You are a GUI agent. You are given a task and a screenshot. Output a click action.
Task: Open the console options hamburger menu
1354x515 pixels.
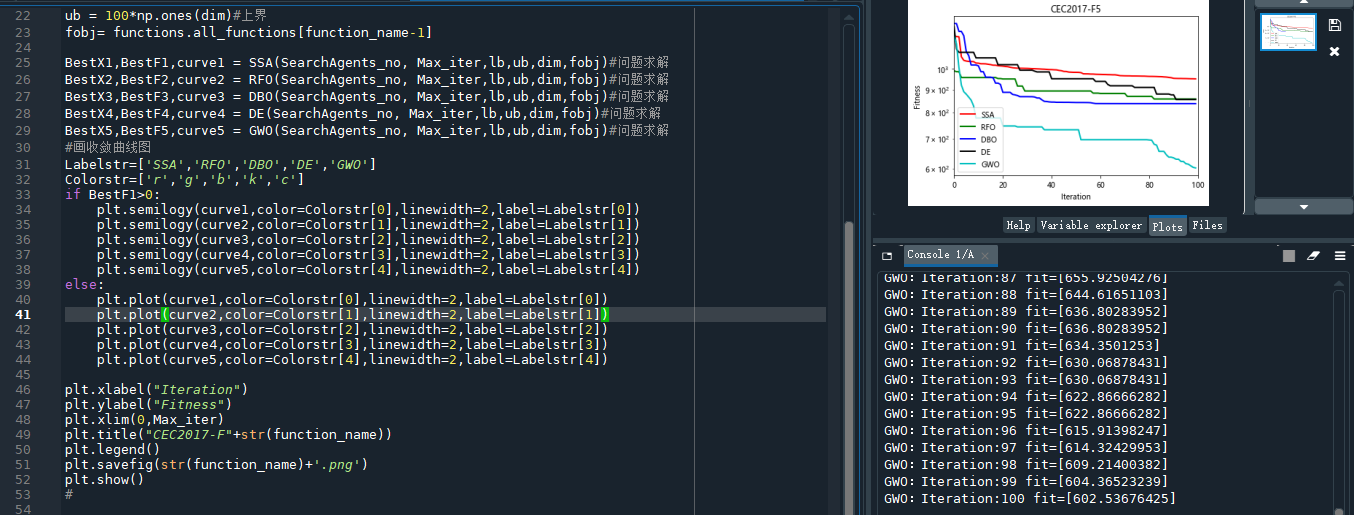1338,256
